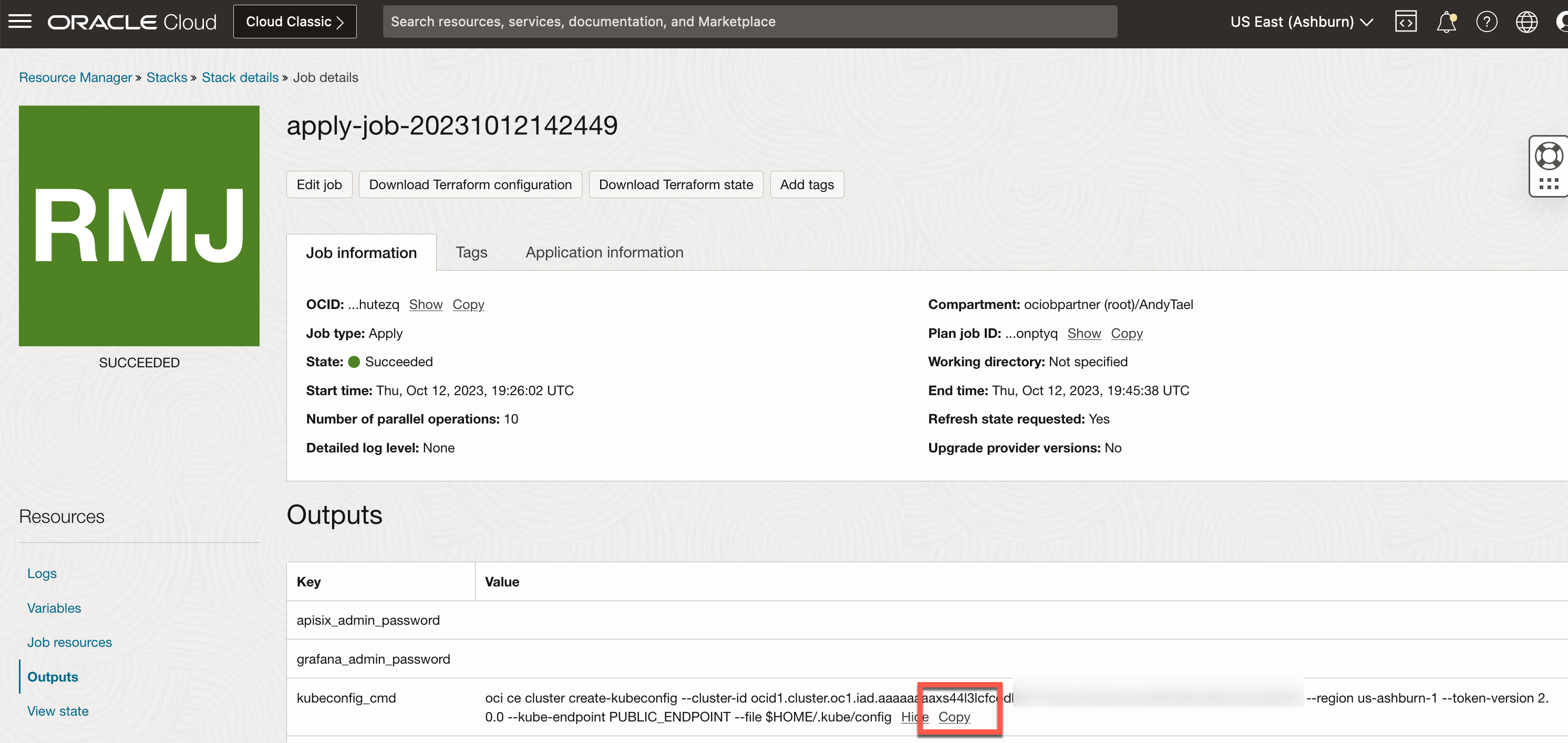
Task: Show the full Plan job ID
Action: coord(1084,334)
